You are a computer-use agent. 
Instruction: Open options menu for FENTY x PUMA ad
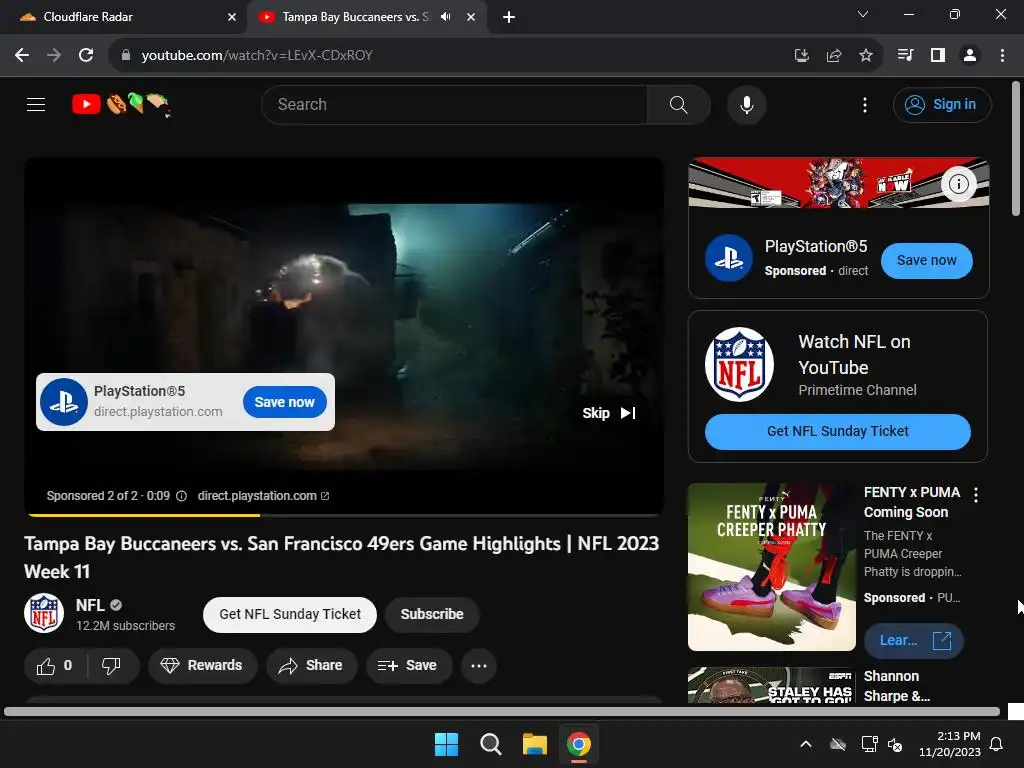(x=976, y=495)
